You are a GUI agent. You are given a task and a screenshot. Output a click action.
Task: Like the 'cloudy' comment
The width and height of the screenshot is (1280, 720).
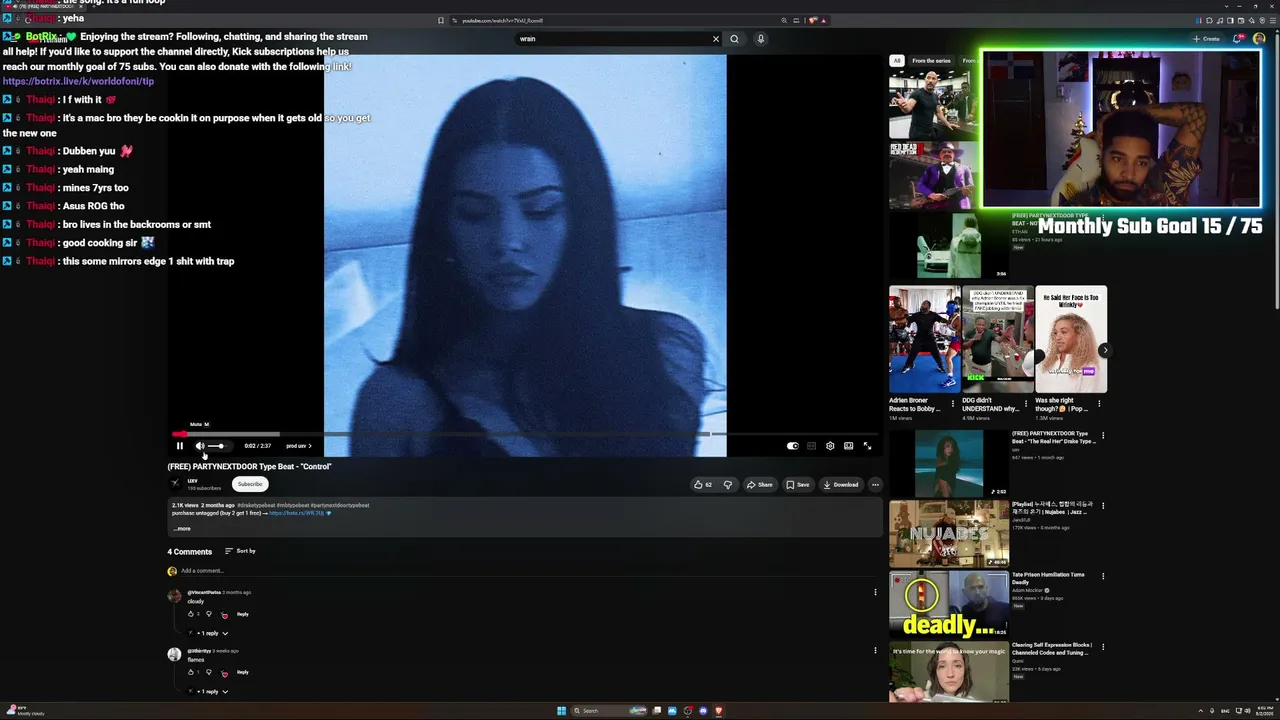pyautogui.click(x=191, y=614)
